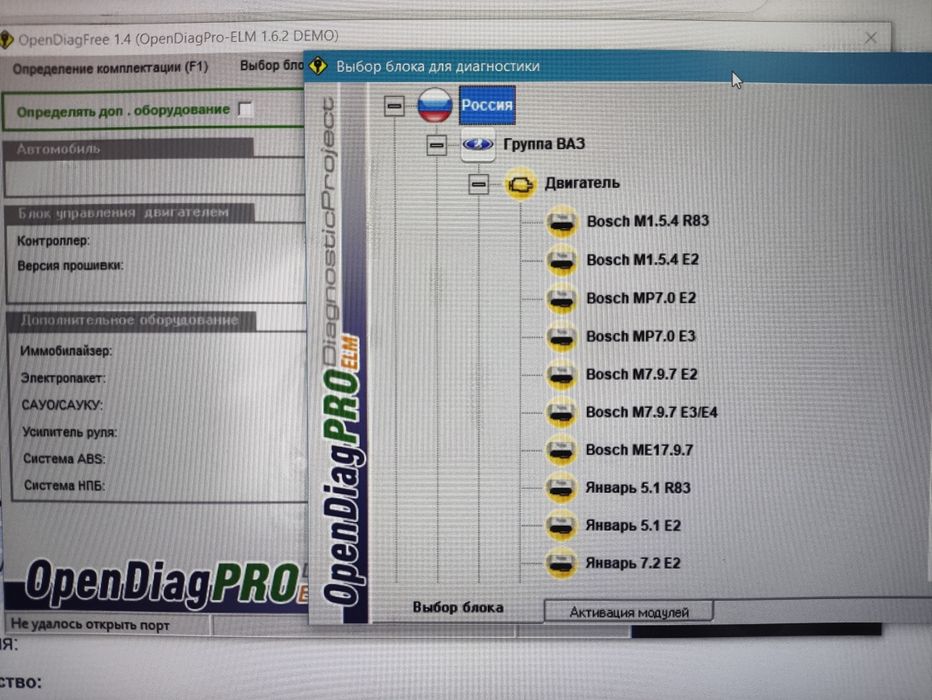Click the Контроллер label in main window
Image resolution: width=932 pixels, height=700 pixels.
(x=53, y=241)
